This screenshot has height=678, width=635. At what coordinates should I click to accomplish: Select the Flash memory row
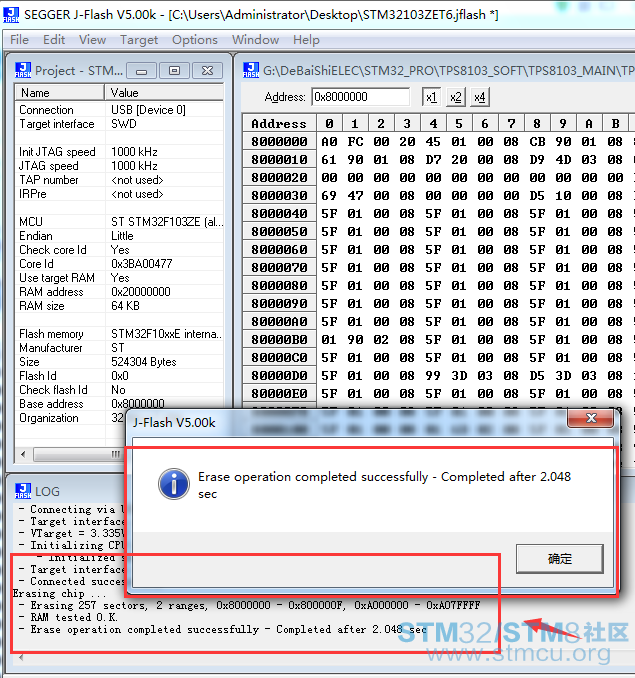pos(120,334)
